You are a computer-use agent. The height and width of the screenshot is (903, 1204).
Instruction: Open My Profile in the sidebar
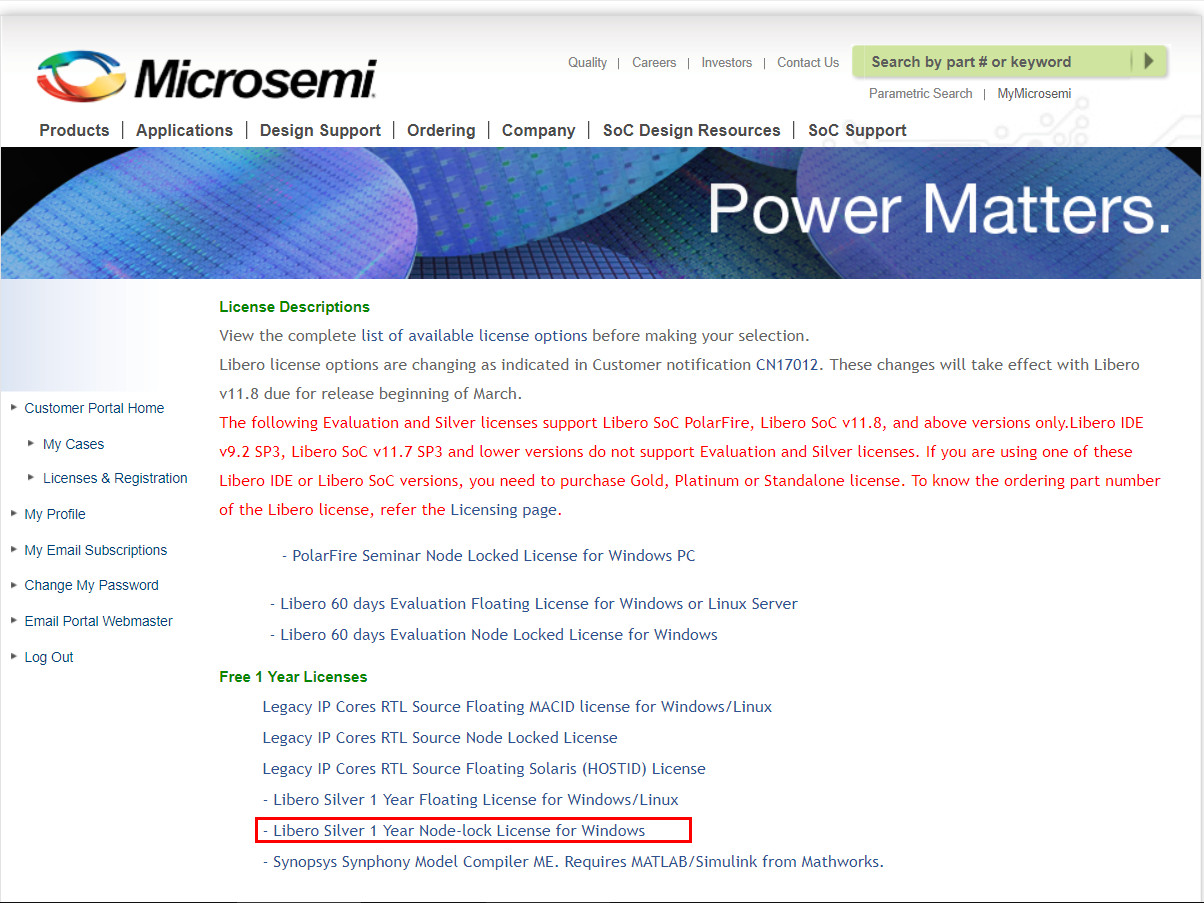pyautogui.click(x=55, y=514)
